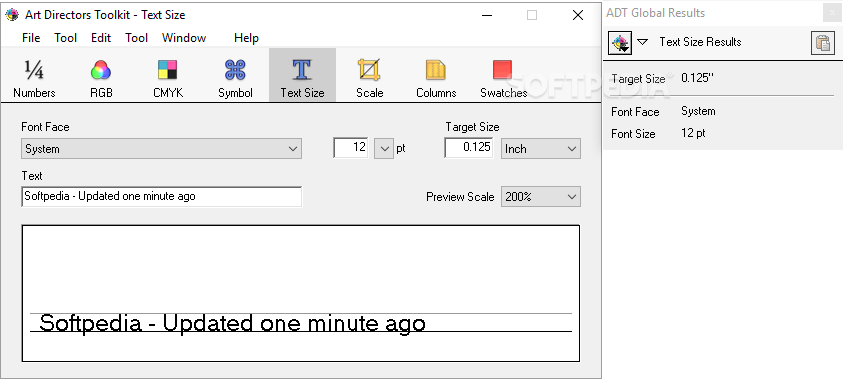The height and width of the screenshot is (379, 843).
Task: Open the Window menu
Action: 184,38
